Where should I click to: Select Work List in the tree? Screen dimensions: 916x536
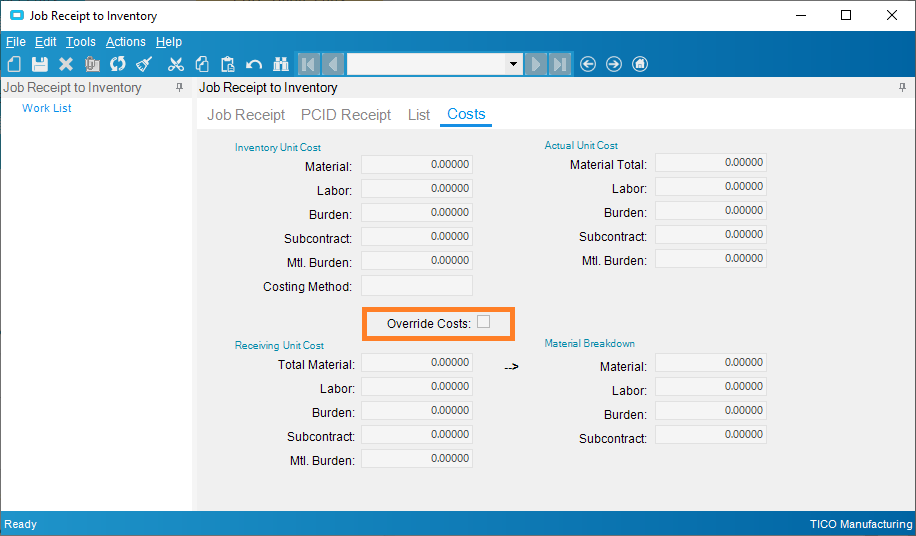47,108
